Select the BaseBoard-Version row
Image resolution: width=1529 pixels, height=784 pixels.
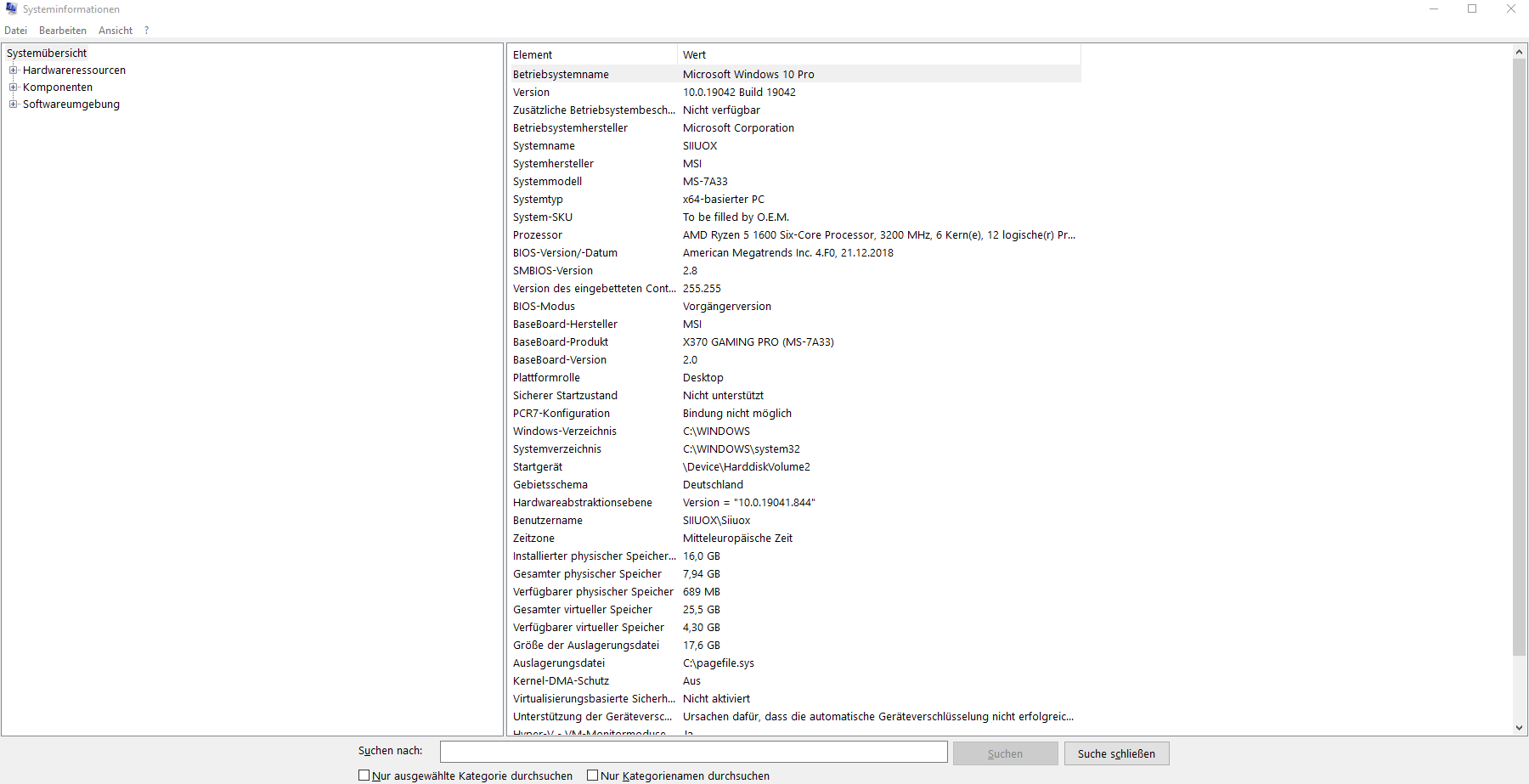[794, 360]
